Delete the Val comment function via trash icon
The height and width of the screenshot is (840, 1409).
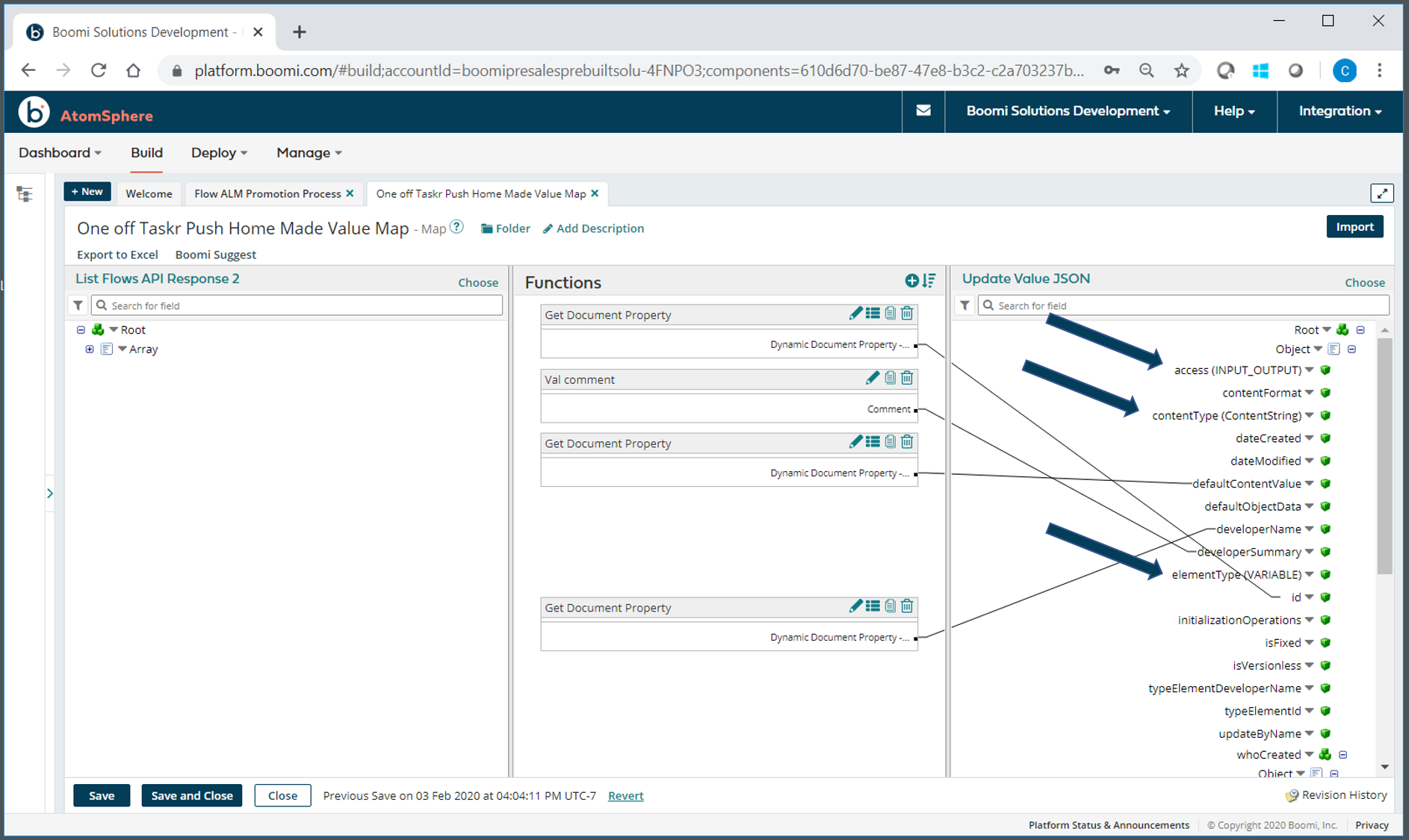(x=907, y=378)
